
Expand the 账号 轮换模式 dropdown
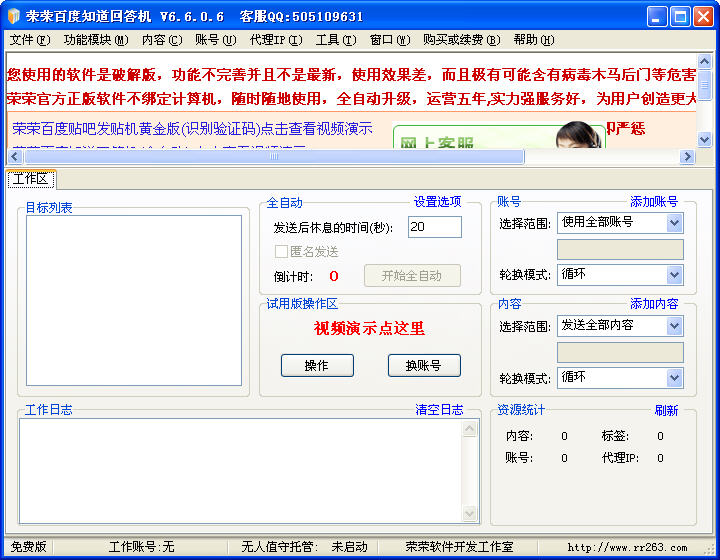[674, 275]
